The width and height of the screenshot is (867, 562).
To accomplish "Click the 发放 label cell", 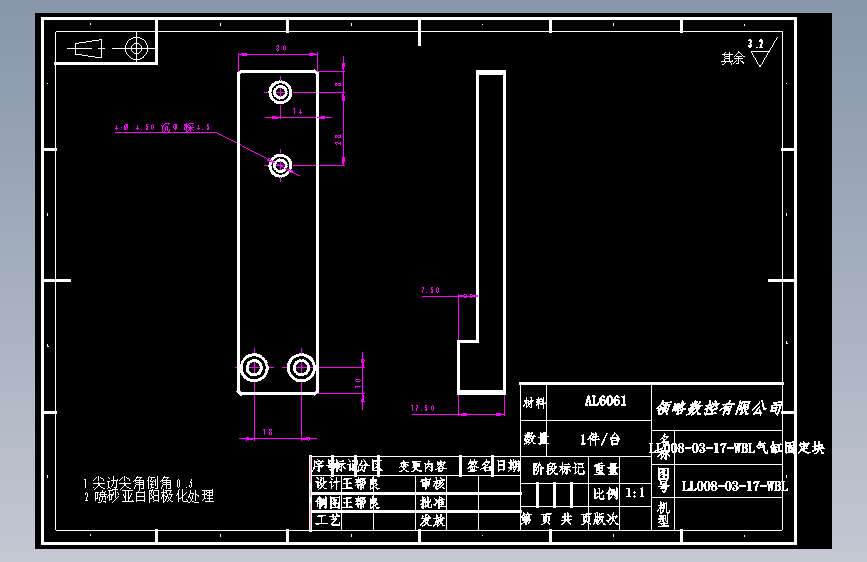I will 432,521.
